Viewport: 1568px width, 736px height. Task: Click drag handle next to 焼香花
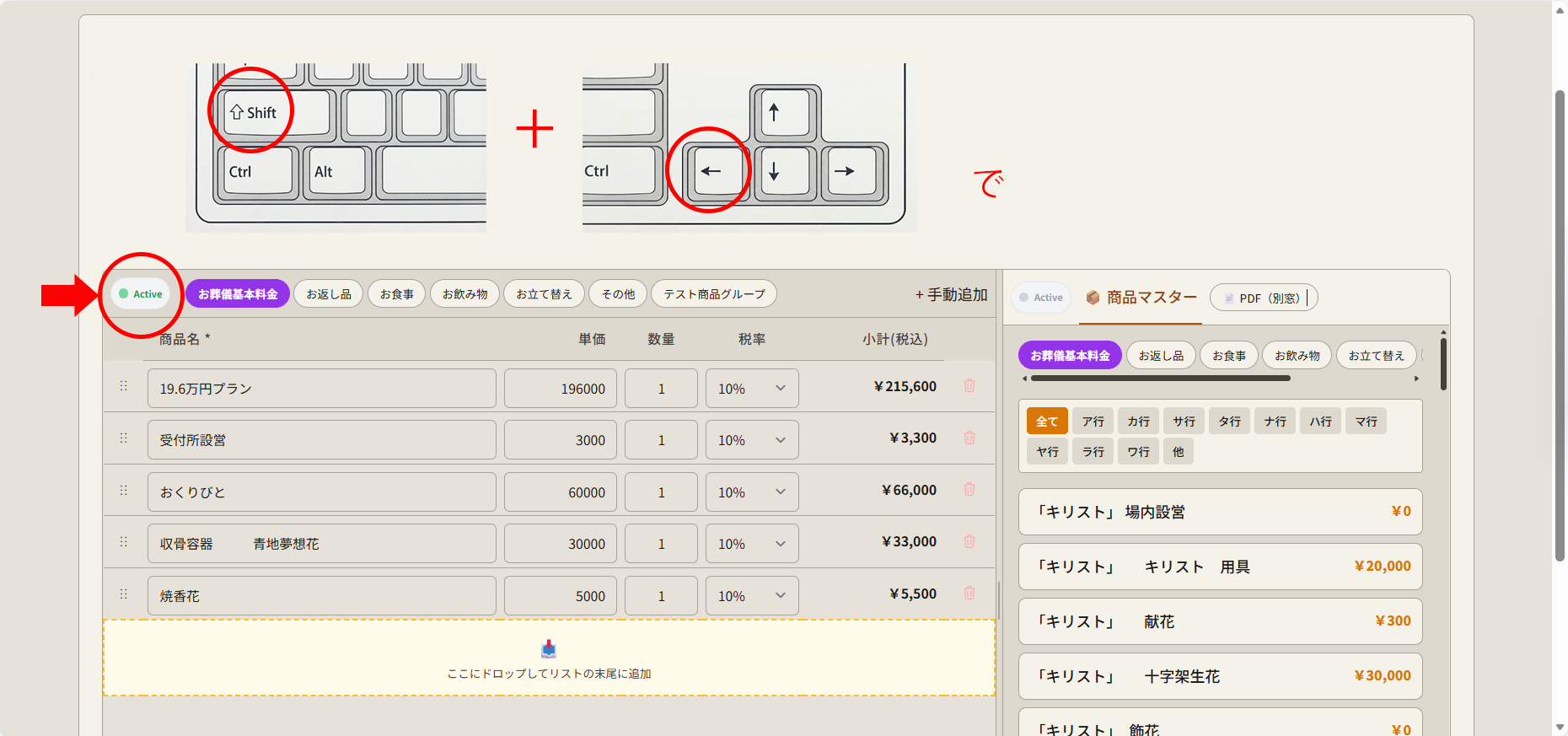coord(124,594)
